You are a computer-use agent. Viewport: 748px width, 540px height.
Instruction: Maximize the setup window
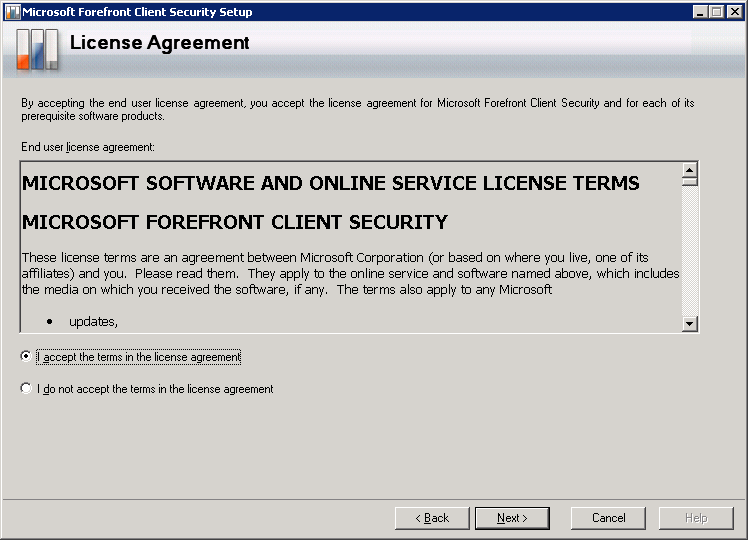[717, 12]
